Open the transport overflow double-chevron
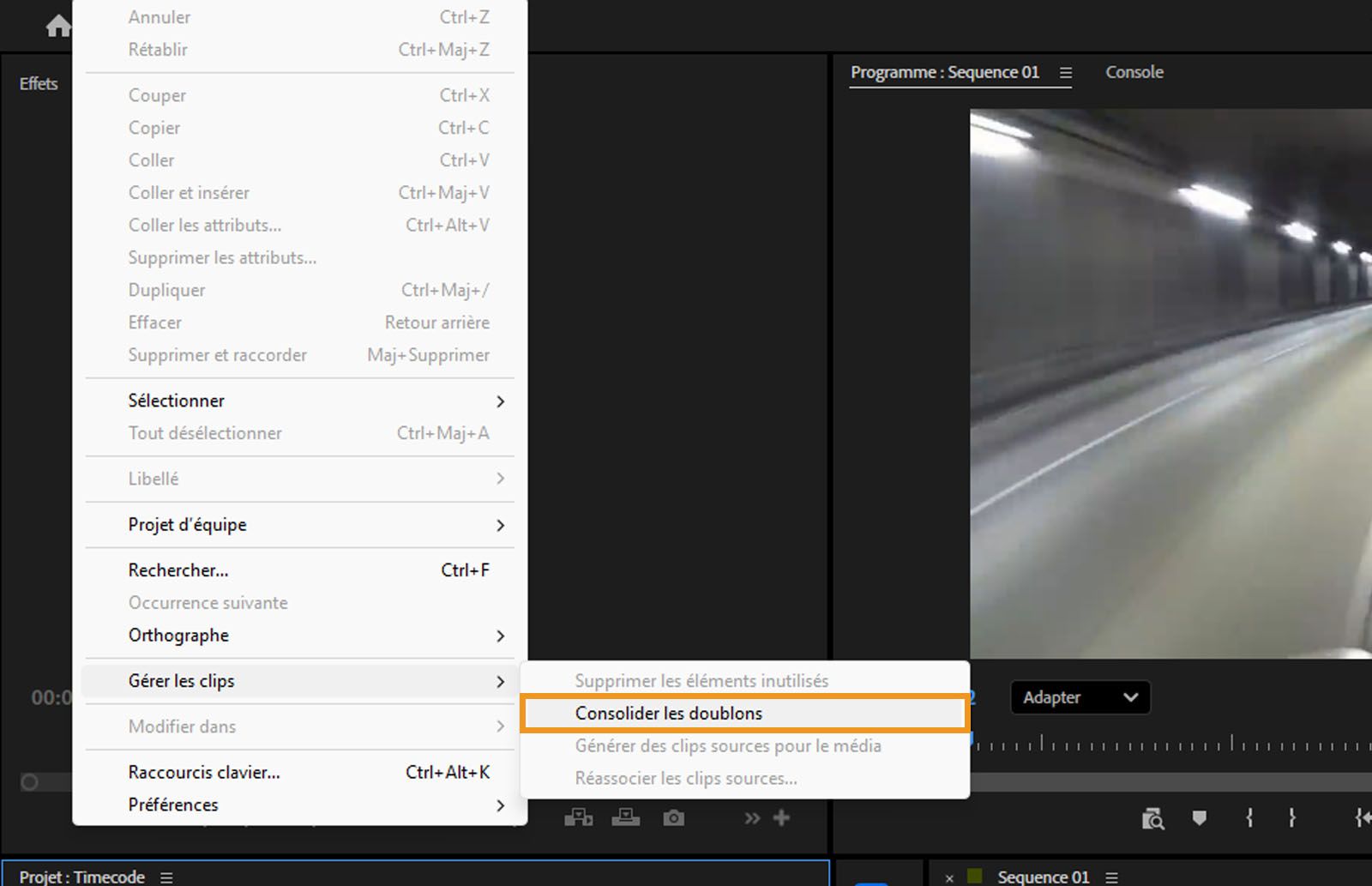Viewport: 1372px width, 886px height. pos(752,818)
